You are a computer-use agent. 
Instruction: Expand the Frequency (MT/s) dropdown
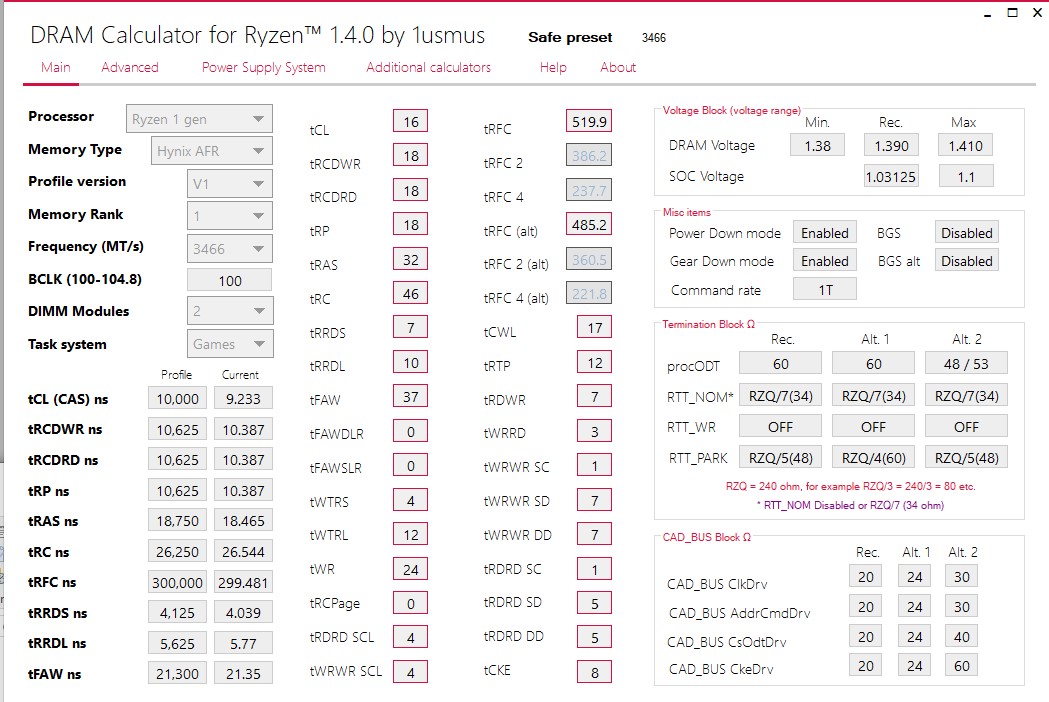(x=229, y=249)
